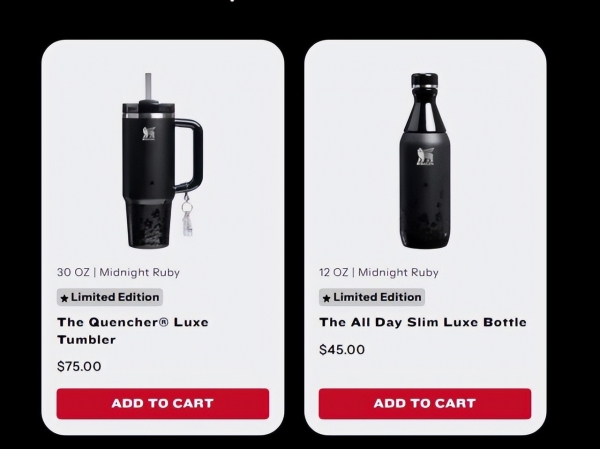Image resolution: width=600 pixels, height=449 pixels.
Task: Click the tumbler's Limited Edition badge
Action: [x=110, y=297]
